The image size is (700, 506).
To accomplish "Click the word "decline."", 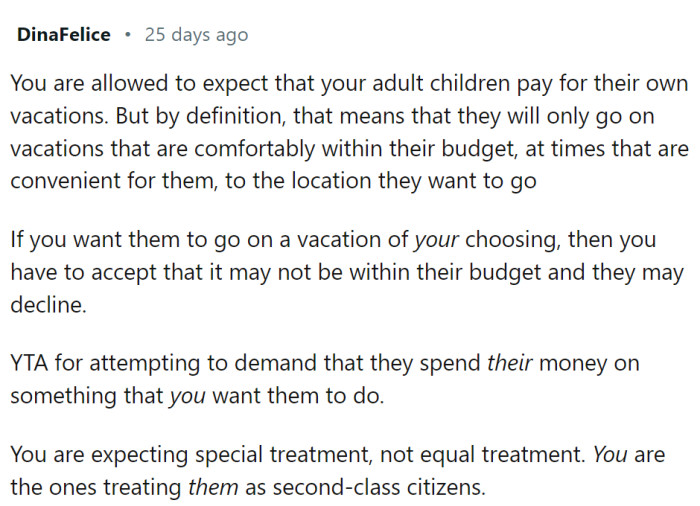I will (48, 303).
